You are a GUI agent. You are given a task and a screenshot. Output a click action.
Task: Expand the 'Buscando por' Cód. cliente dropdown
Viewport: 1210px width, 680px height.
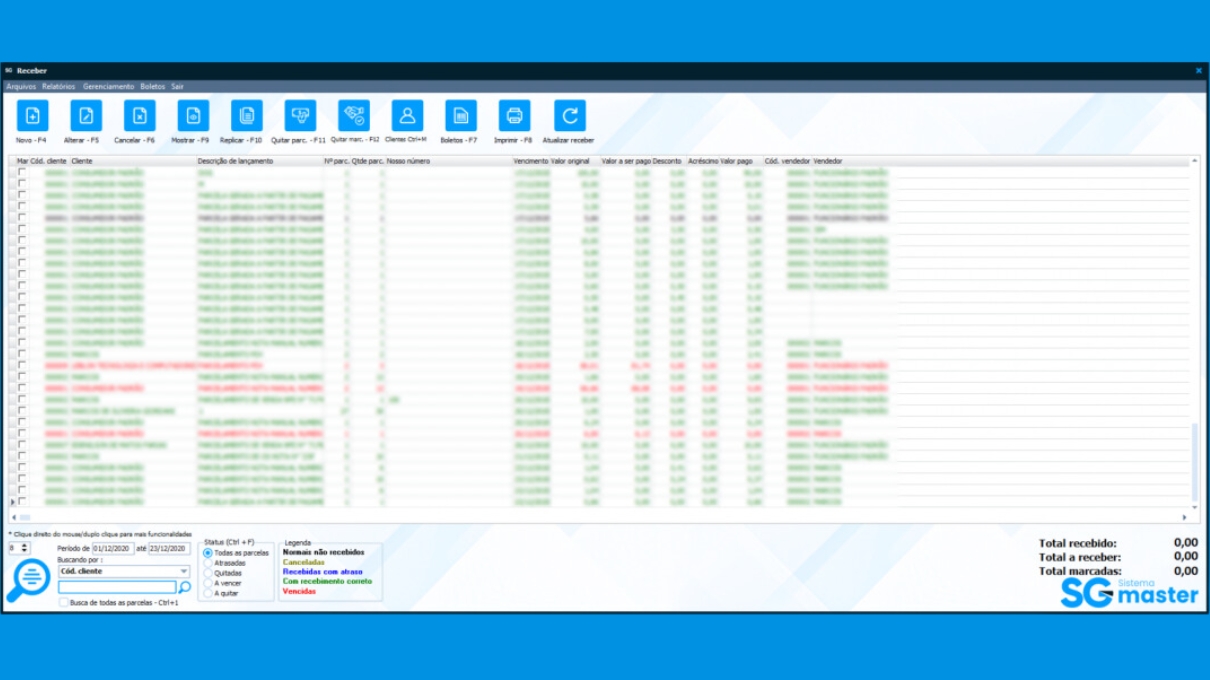[184, 571]
